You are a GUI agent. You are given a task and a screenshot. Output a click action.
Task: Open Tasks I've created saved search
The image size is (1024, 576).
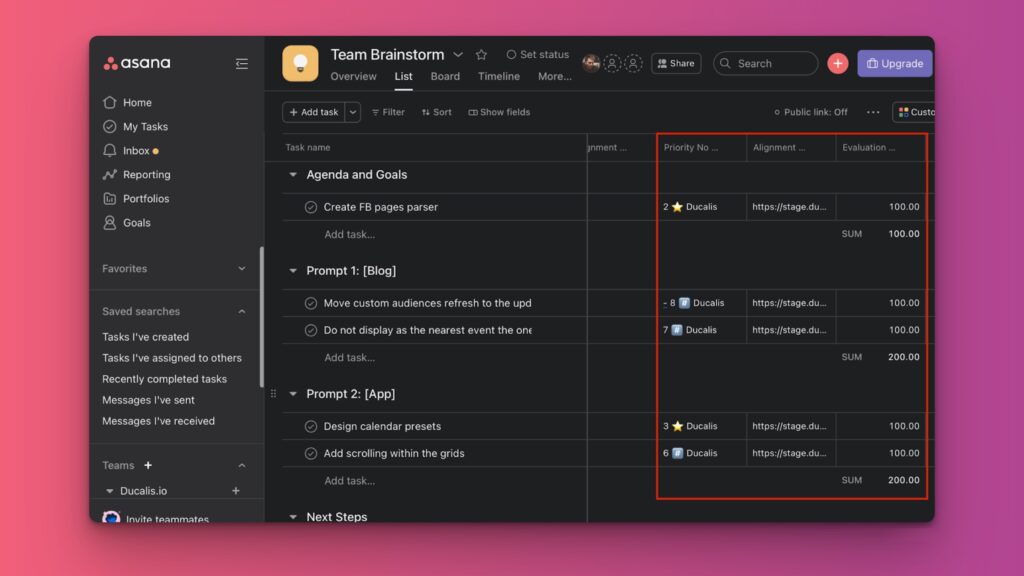[x=145, y=337]
